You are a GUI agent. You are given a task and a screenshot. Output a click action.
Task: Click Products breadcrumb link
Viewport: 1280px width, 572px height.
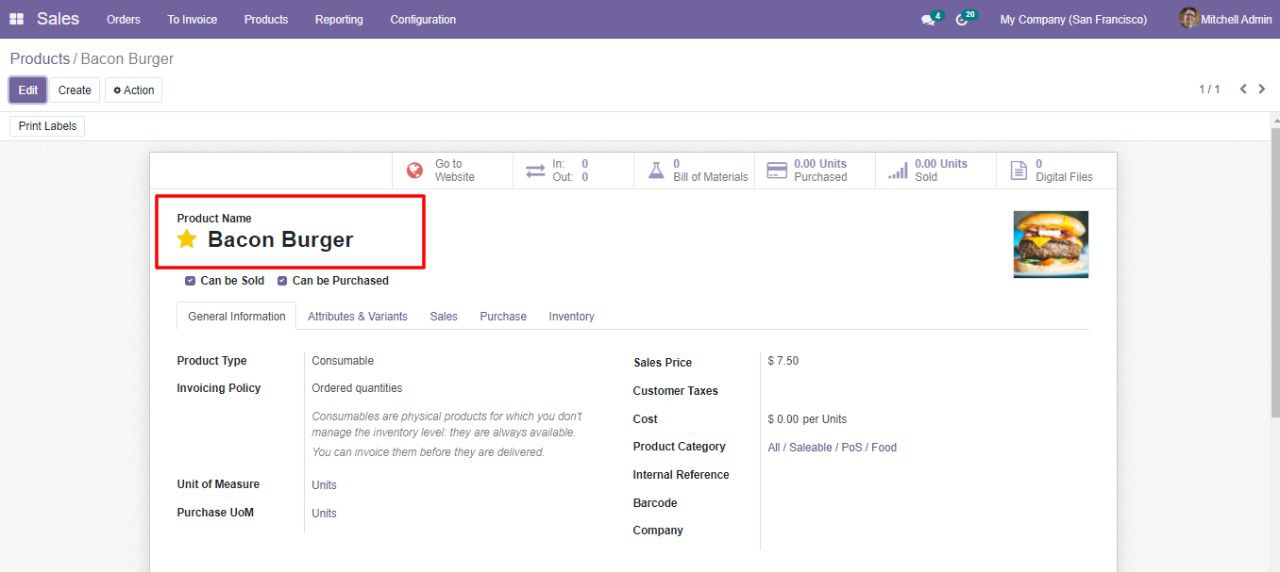click(x=40, y=59)
